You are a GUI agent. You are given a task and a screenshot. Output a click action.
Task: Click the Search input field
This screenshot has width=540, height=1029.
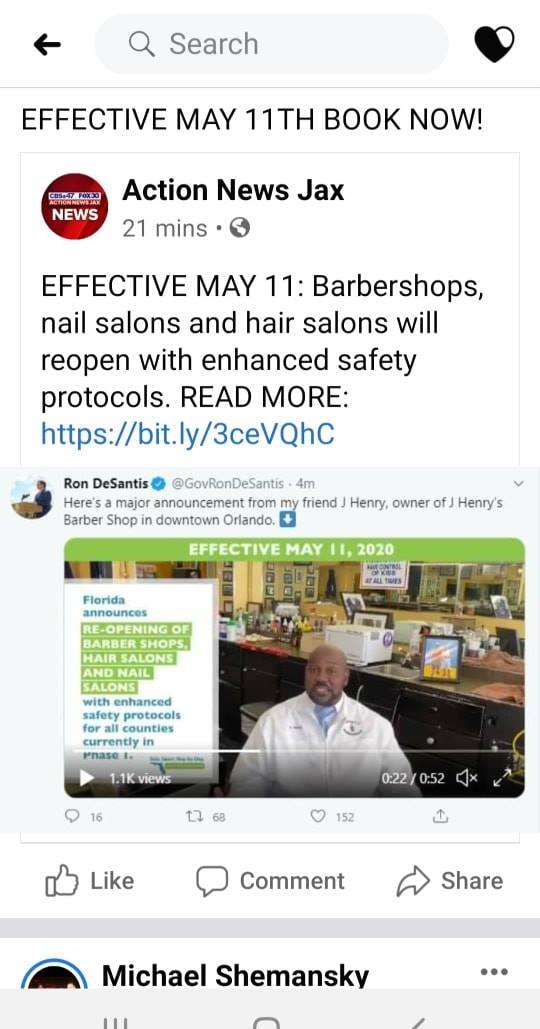[272, 44]
